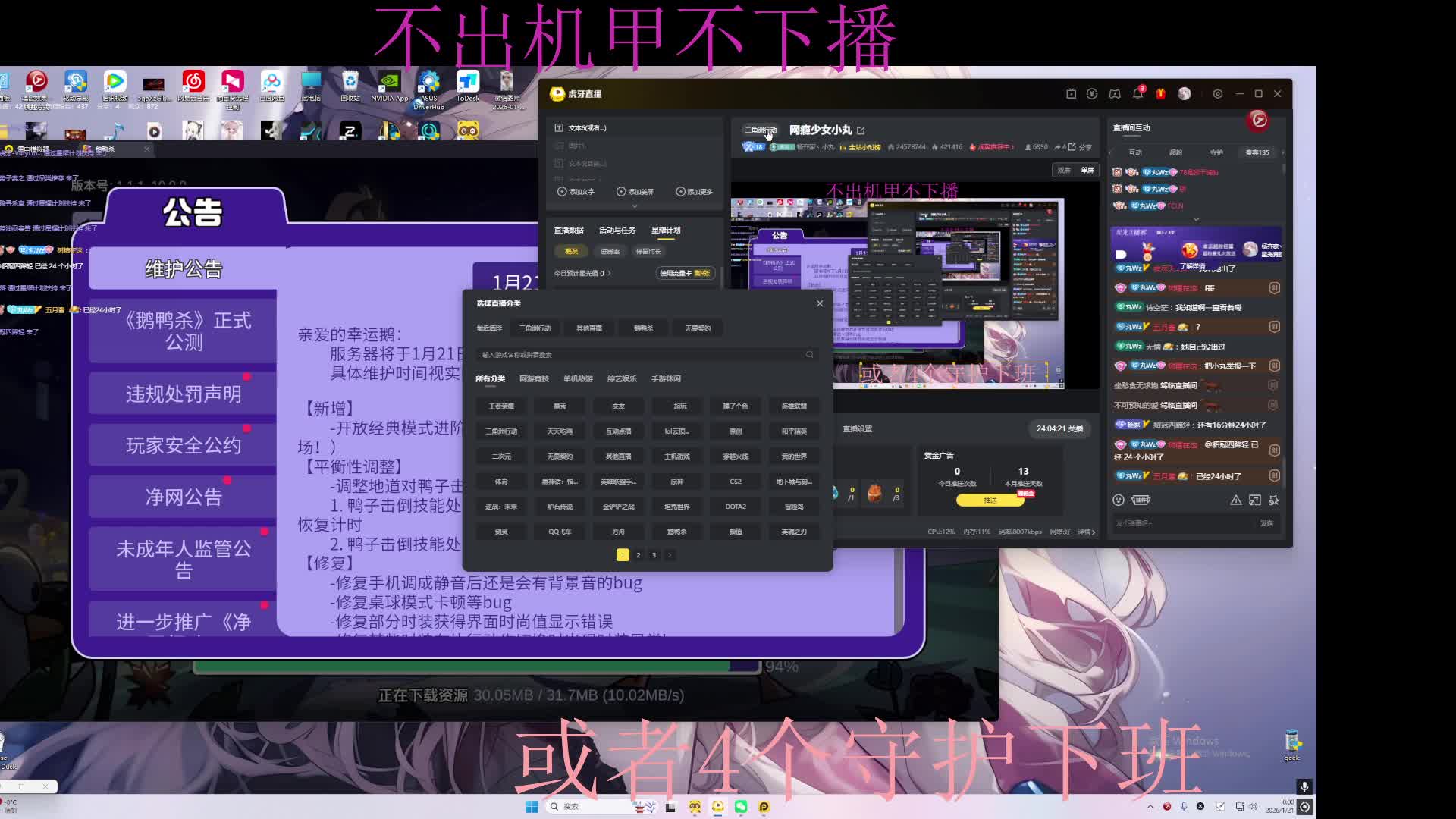The image size is (1456, 819).
Task: Go to next page of category list
Action: click(670, 555)
